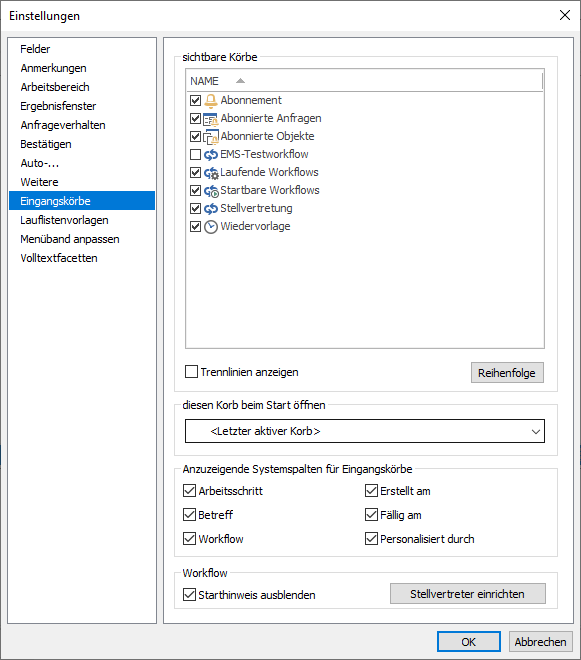Uncheck the Startbare Workflows checkbox
Image resolution: width=581 pixels, height=660 pixels.
coord(195,191)
